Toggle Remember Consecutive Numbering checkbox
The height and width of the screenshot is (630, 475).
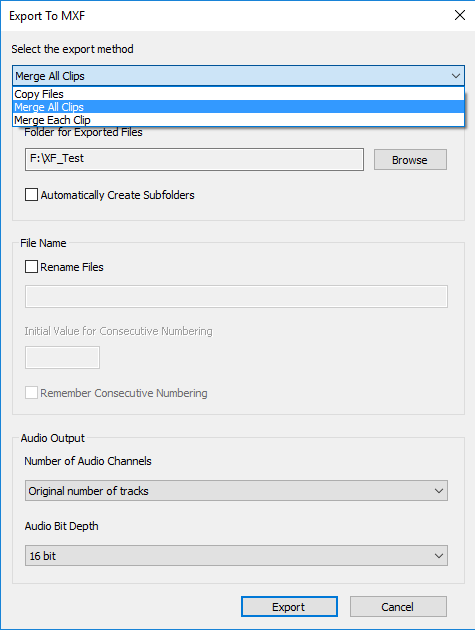[x=31, y=393]
